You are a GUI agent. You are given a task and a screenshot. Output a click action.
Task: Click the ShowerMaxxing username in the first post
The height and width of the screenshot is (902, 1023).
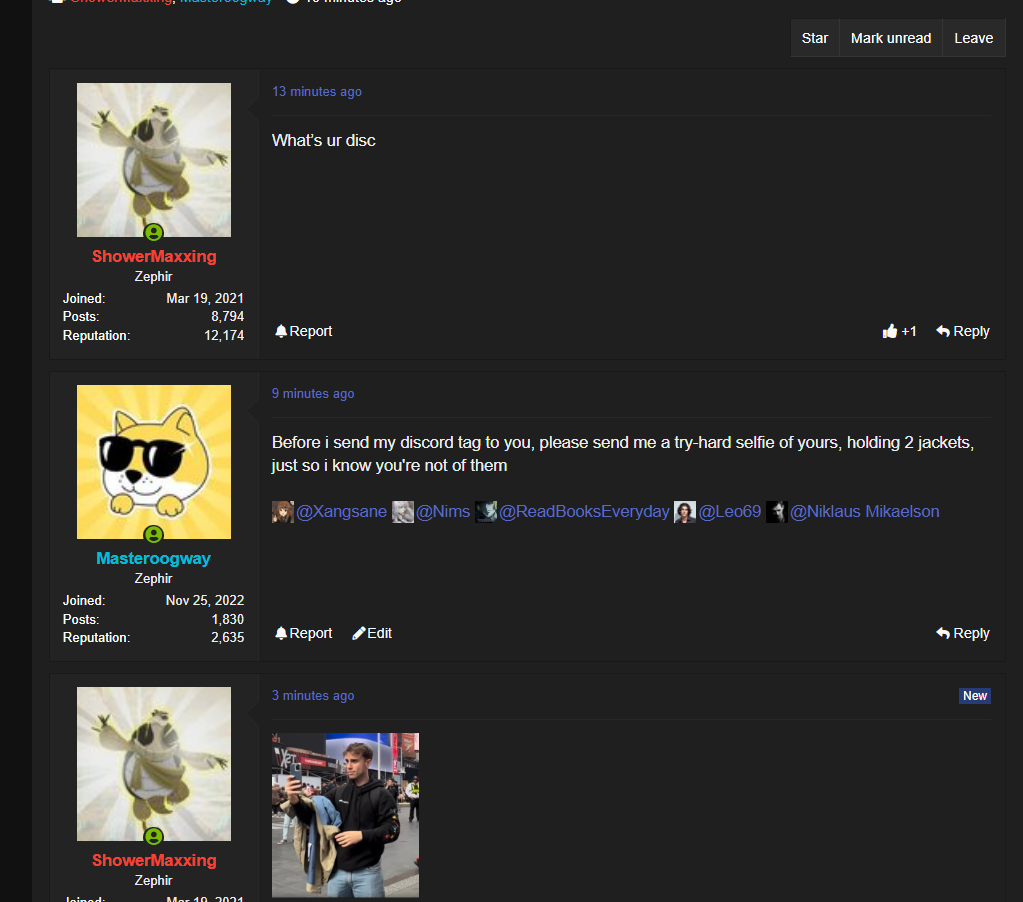pos(154,256)
